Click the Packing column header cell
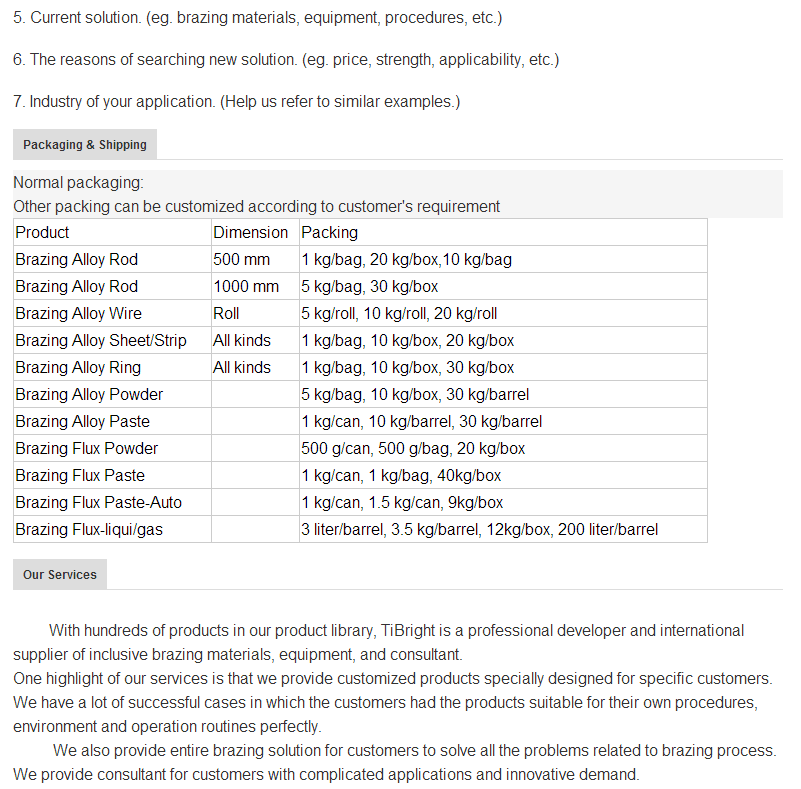Image resolution: width=801 pixels, height=789 pixels. [x=503, y=232]
